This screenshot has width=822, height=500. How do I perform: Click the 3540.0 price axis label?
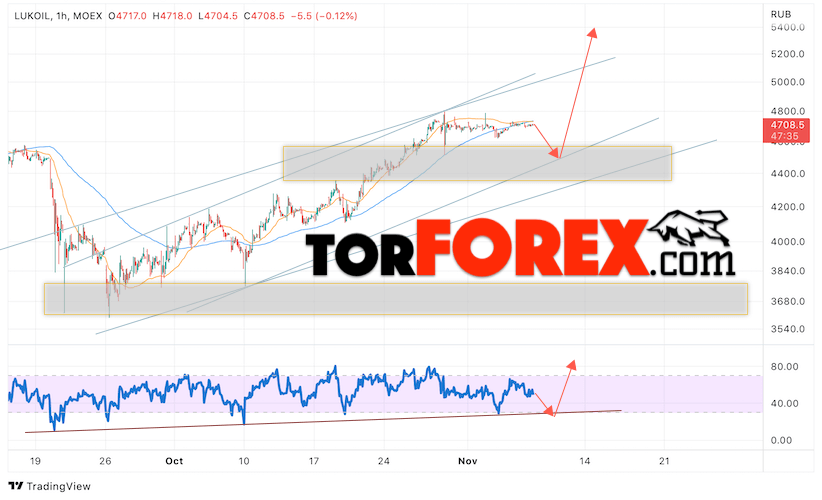click(787, 329)
